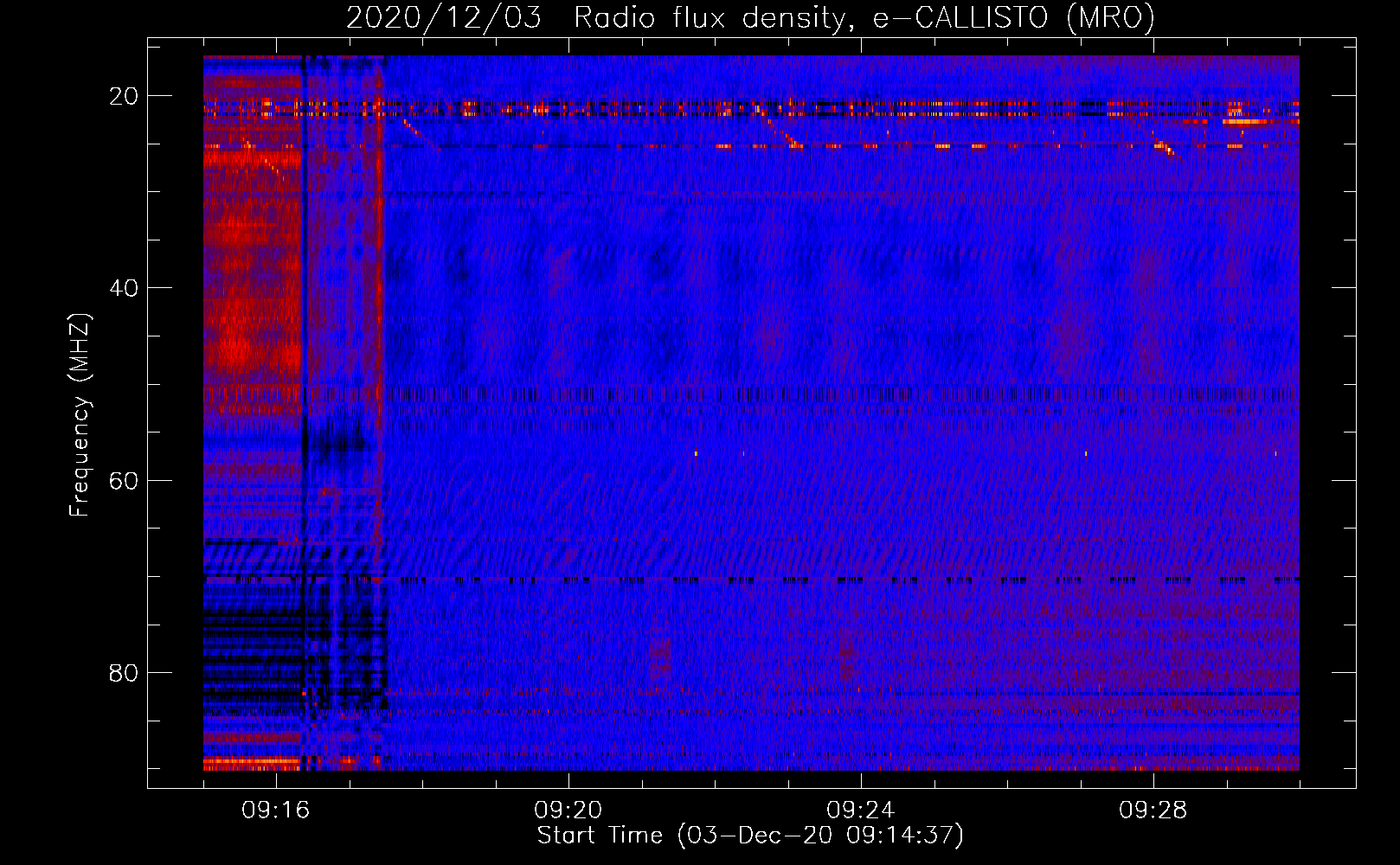Click the 80 MHz frequency tick label

[x=124, y=672]
